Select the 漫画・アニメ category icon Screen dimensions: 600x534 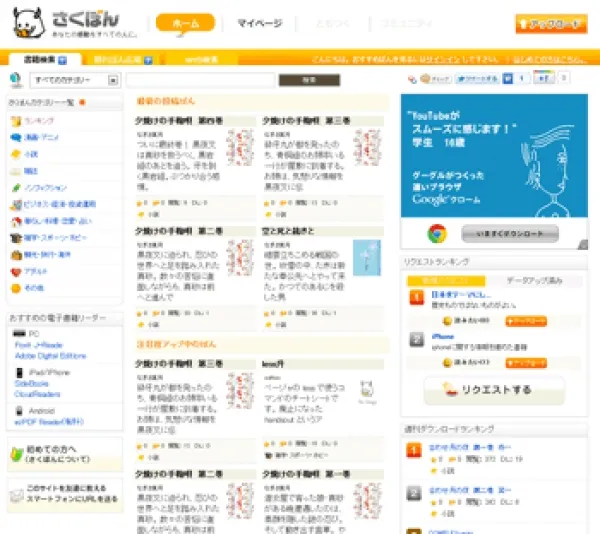click(15, 137)
